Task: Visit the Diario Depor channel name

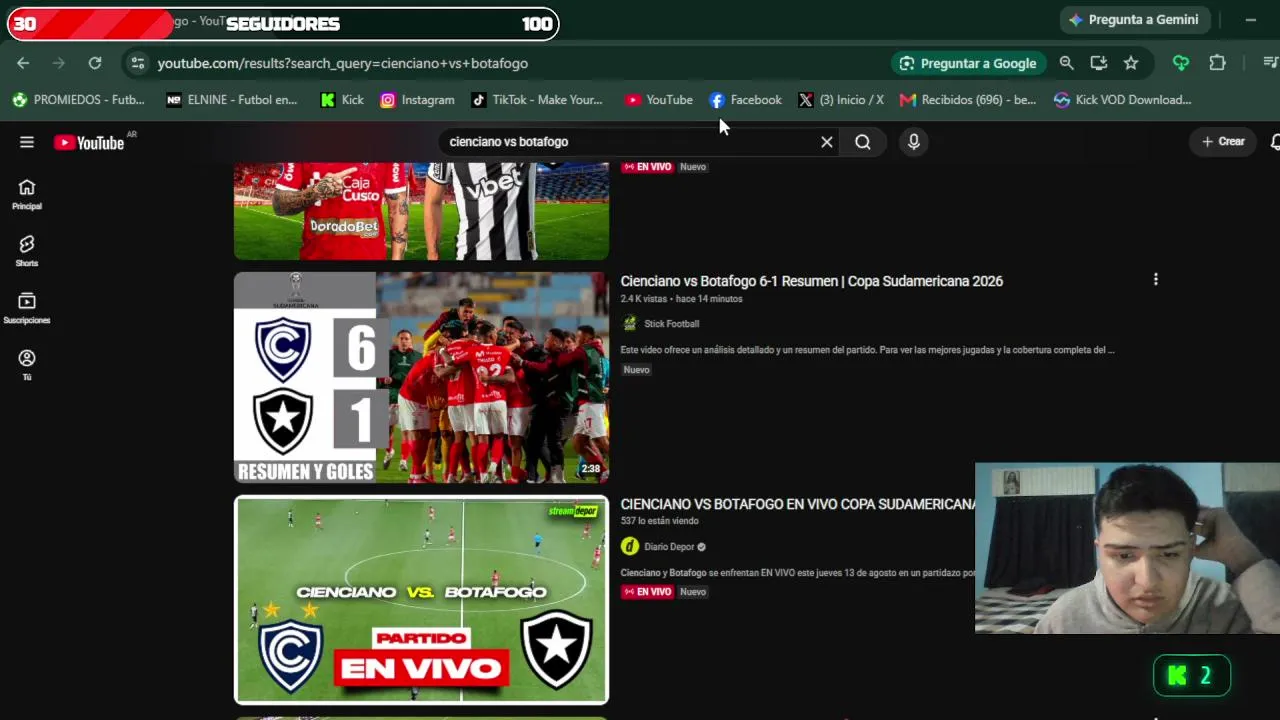Action: pos(669,547)
